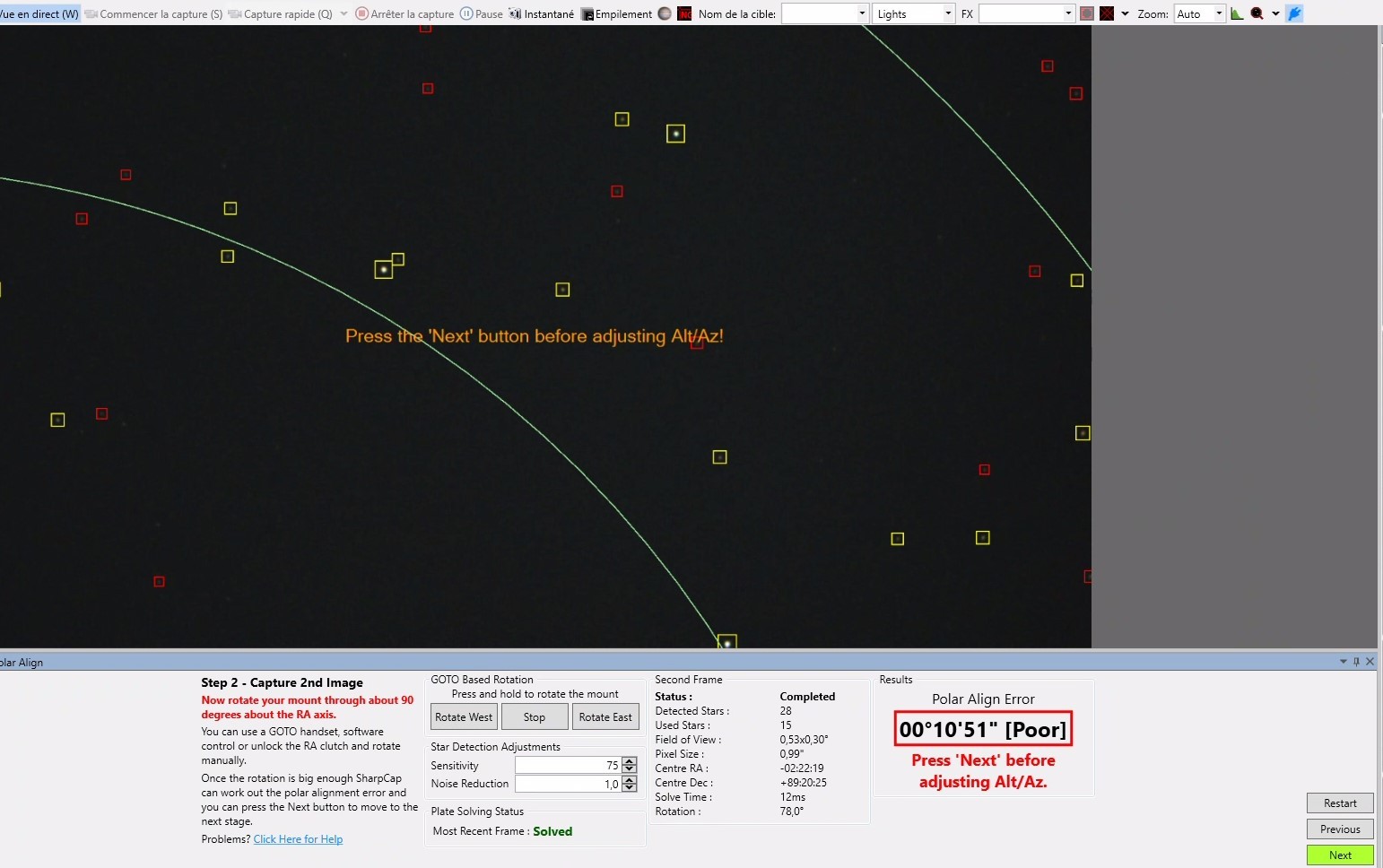1383x868 pixels.
Task: Select the red magnifier tool icon
Action: tap(1257, 13)
